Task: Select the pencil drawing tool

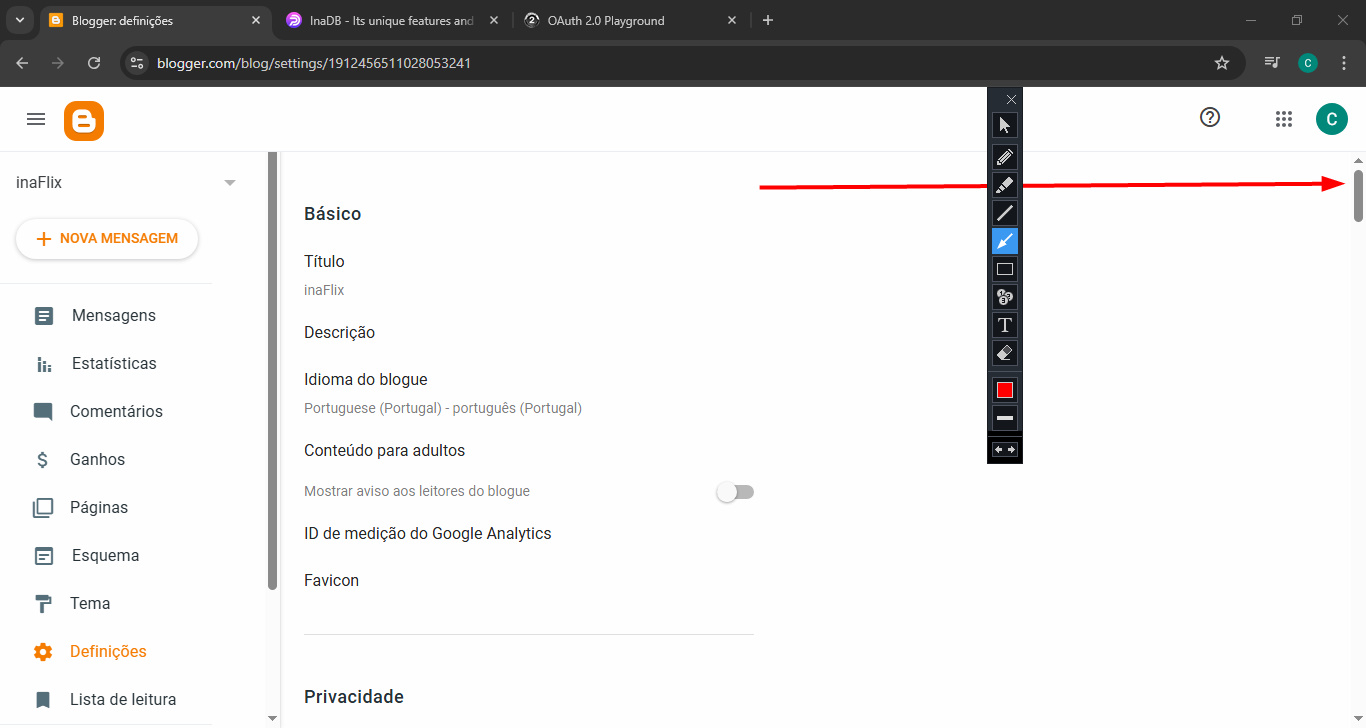Action: [1004, 156]
